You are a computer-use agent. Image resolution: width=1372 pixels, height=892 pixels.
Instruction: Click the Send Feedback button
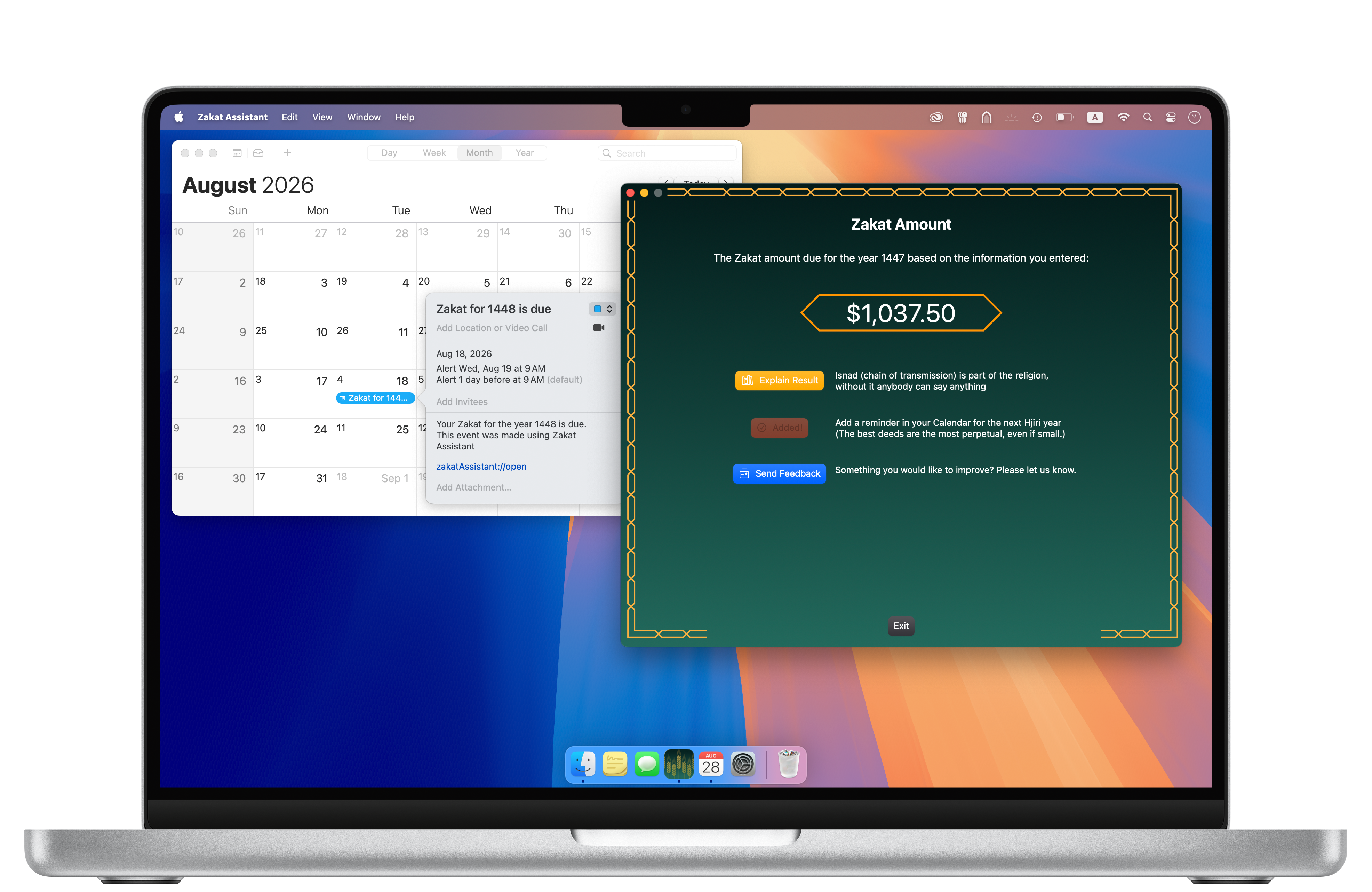tap(779, 473)
